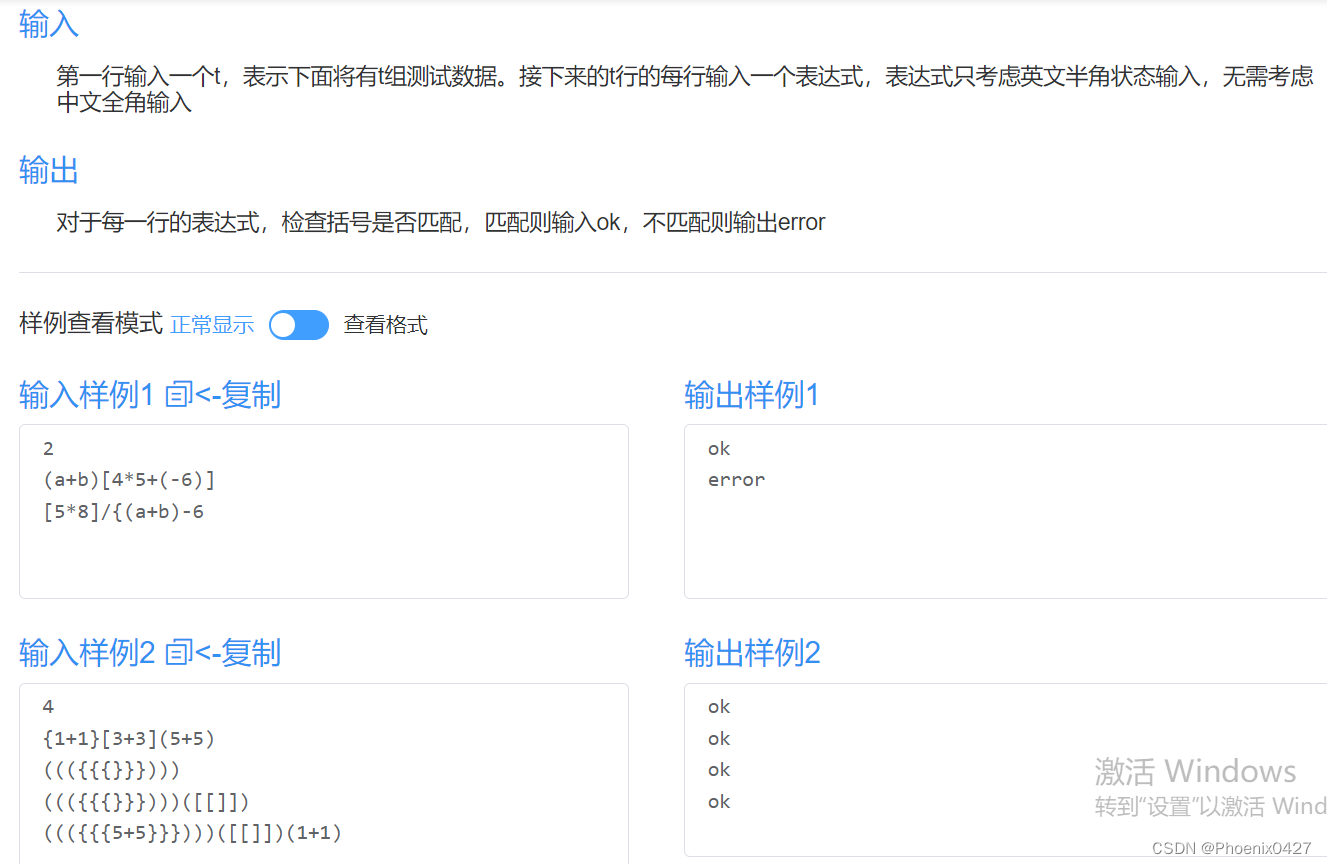Click the 正常显示 label
This screenshot has height=864, width=1327.
pyautogui.click(x=212, y=325)
